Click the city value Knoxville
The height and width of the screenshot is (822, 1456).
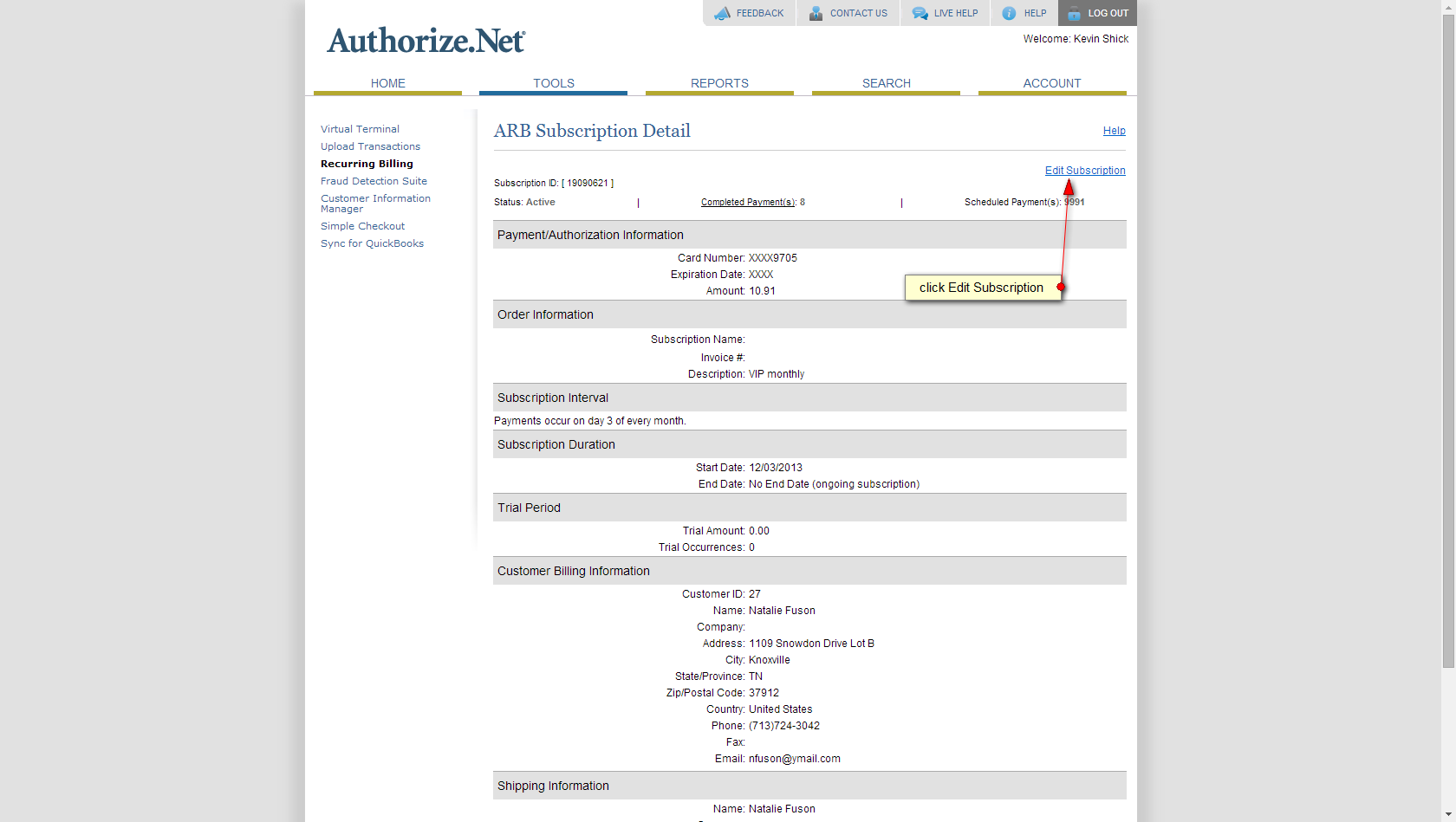tap(770, 660)
